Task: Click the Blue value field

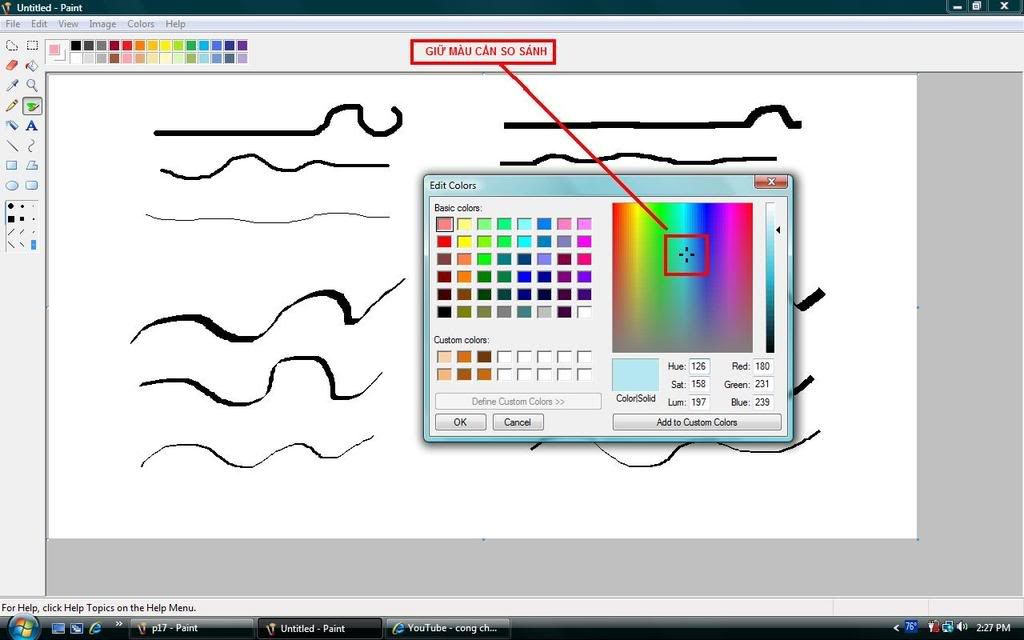Action: click(763, 402)
